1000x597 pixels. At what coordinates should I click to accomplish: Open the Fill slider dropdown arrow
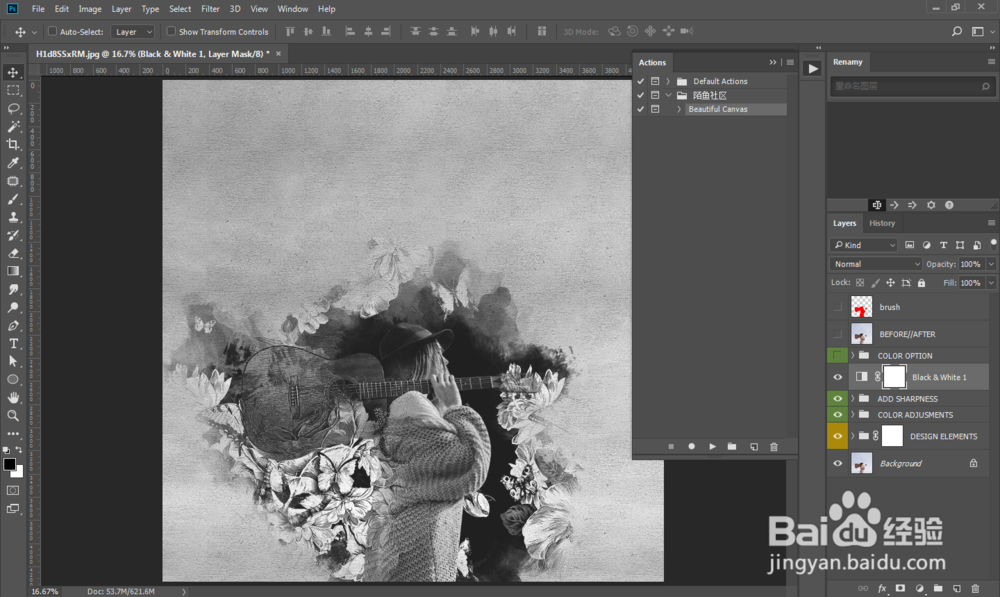click(x=991, y=283)
